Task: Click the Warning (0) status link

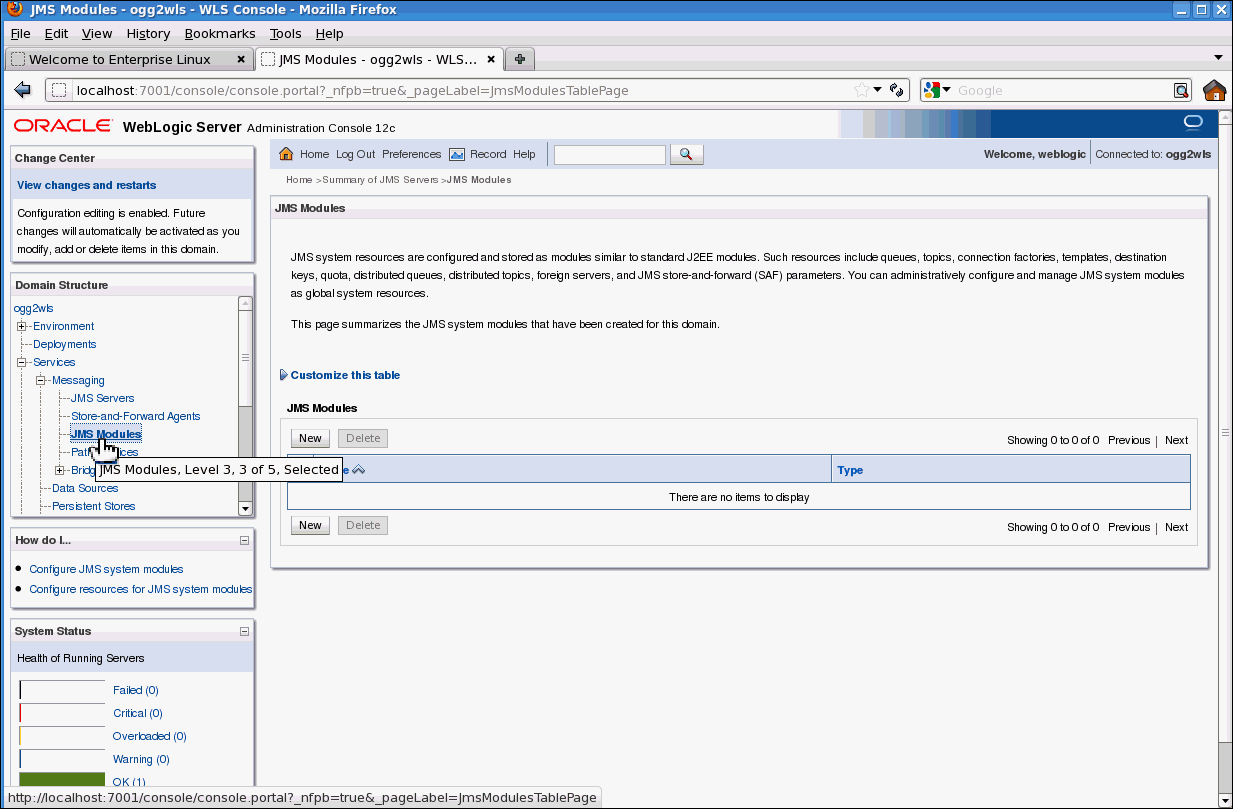Action: point(141,759)
